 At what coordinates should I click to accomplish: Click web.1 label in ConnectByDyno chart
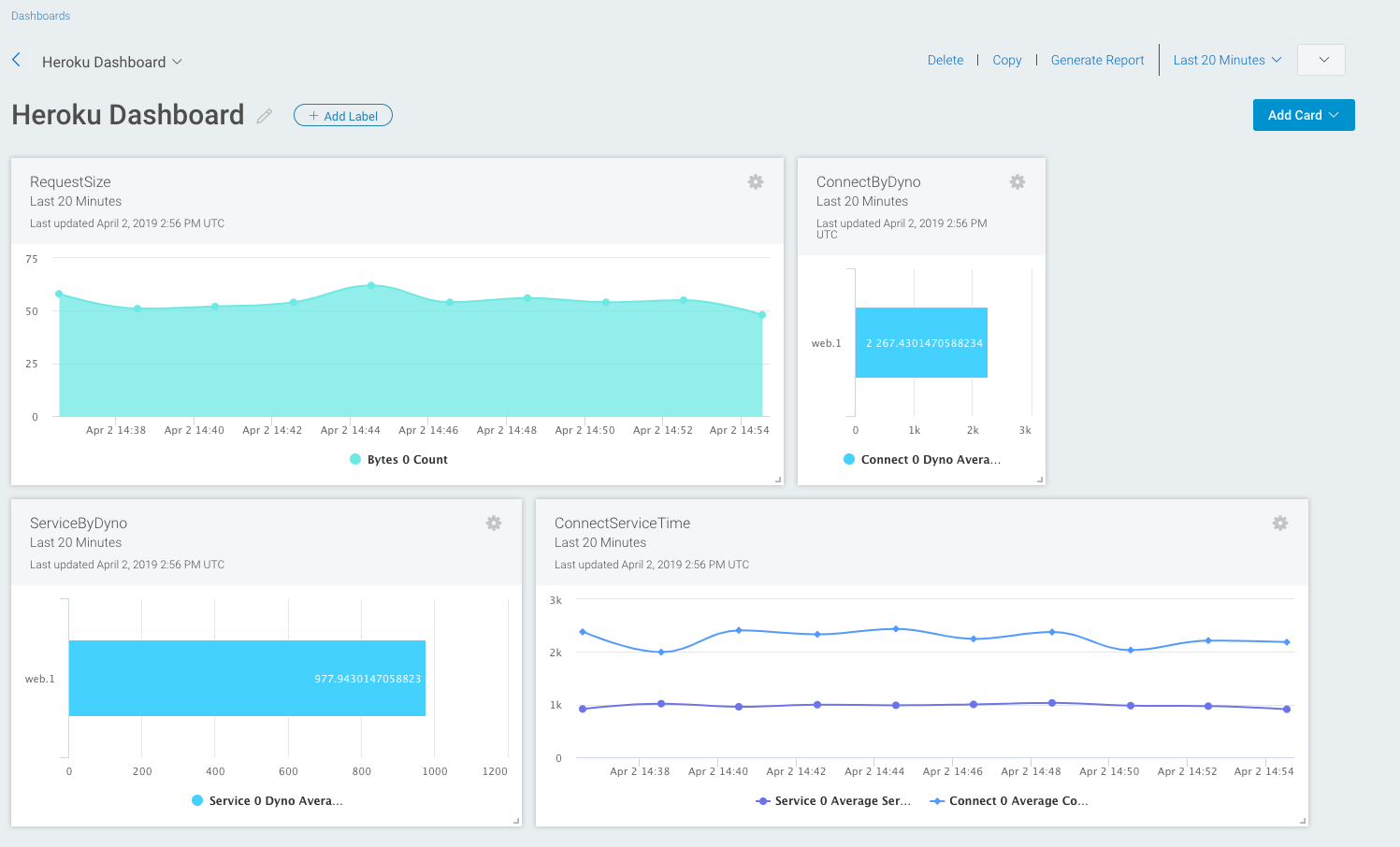click(x=826, y=343)
